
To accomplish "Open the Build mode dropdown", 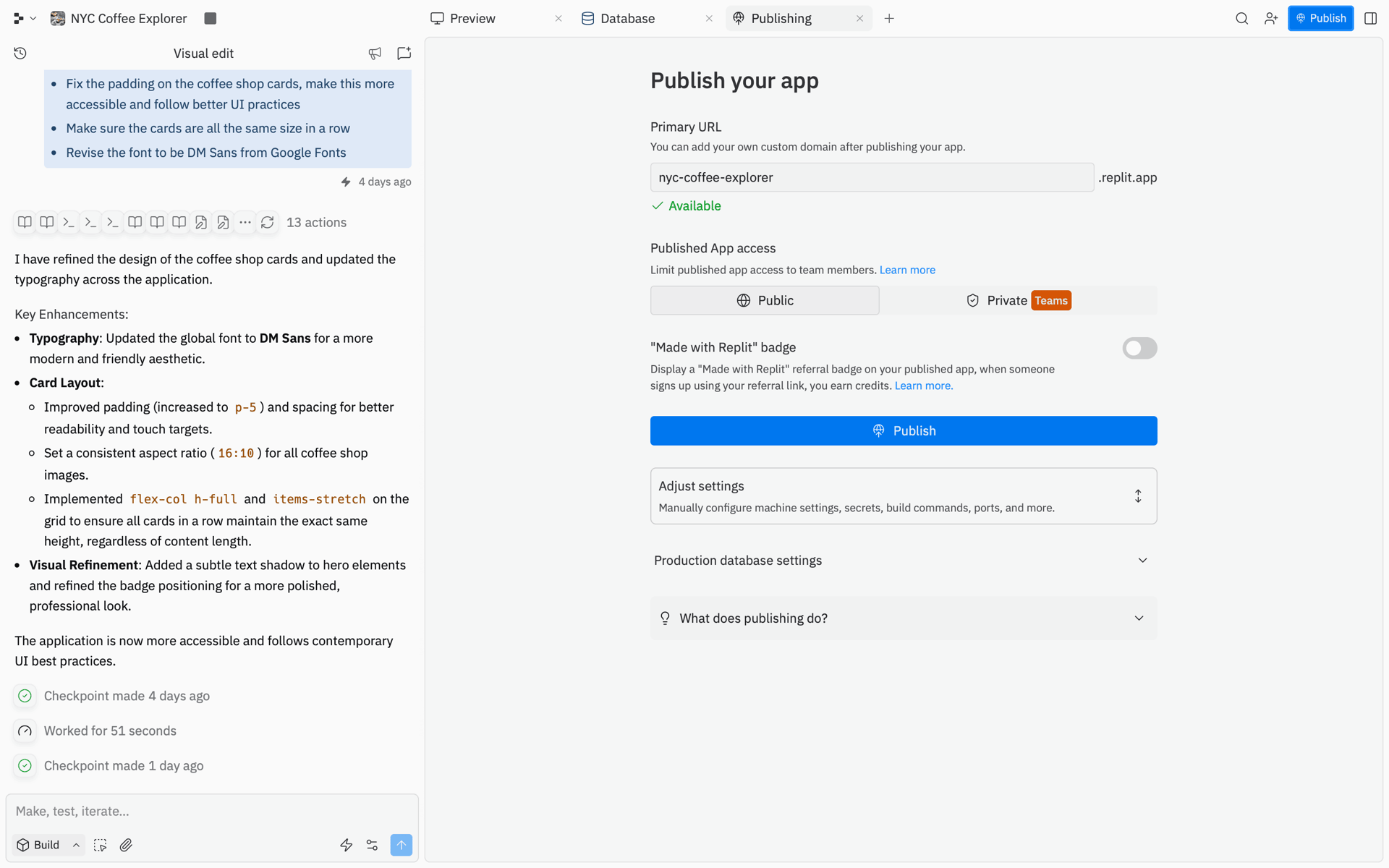I will [x=48, y=845].
